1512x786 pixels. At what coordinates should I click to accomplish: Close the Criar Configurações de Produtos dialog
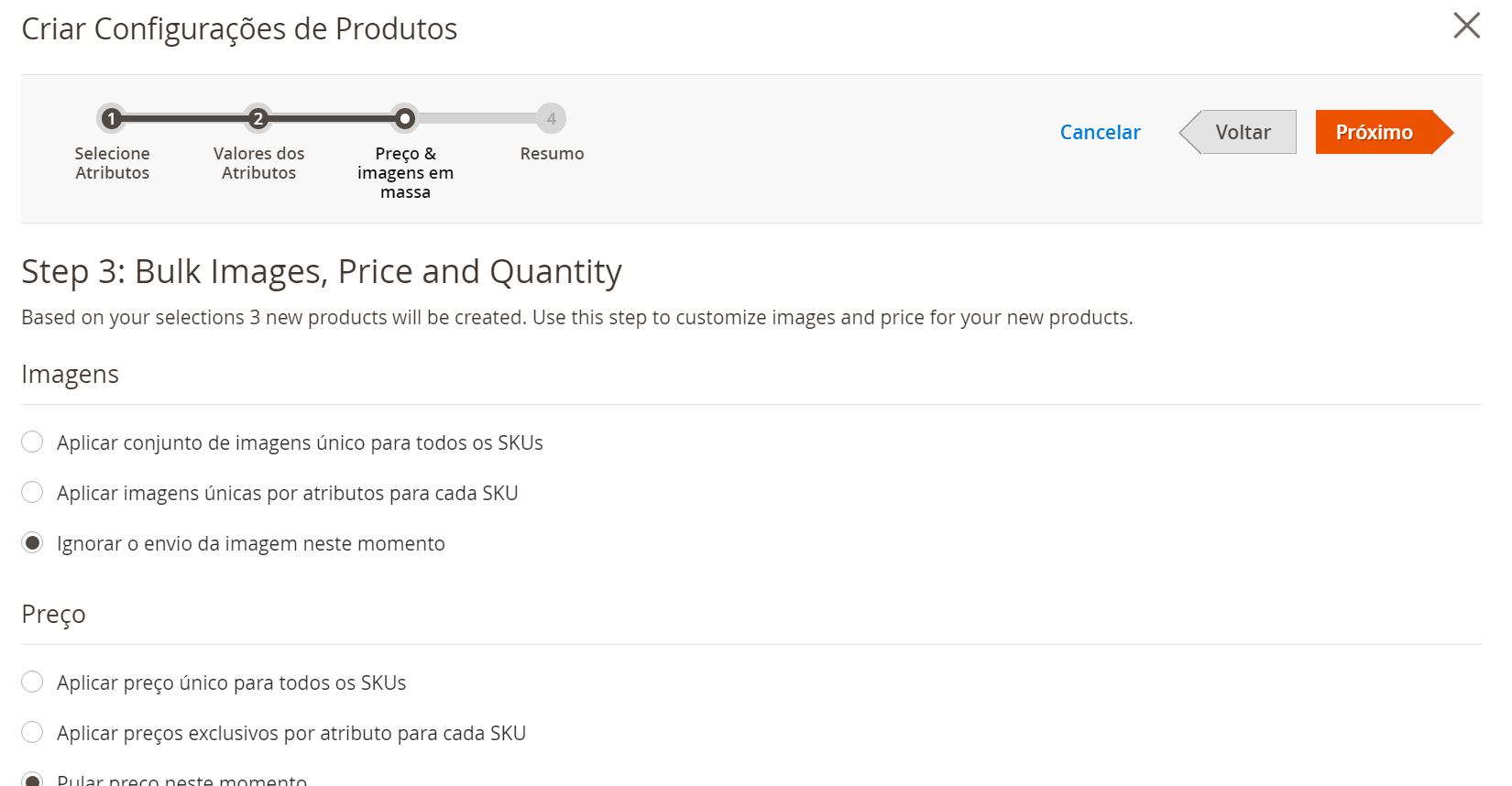point(1466,26)
